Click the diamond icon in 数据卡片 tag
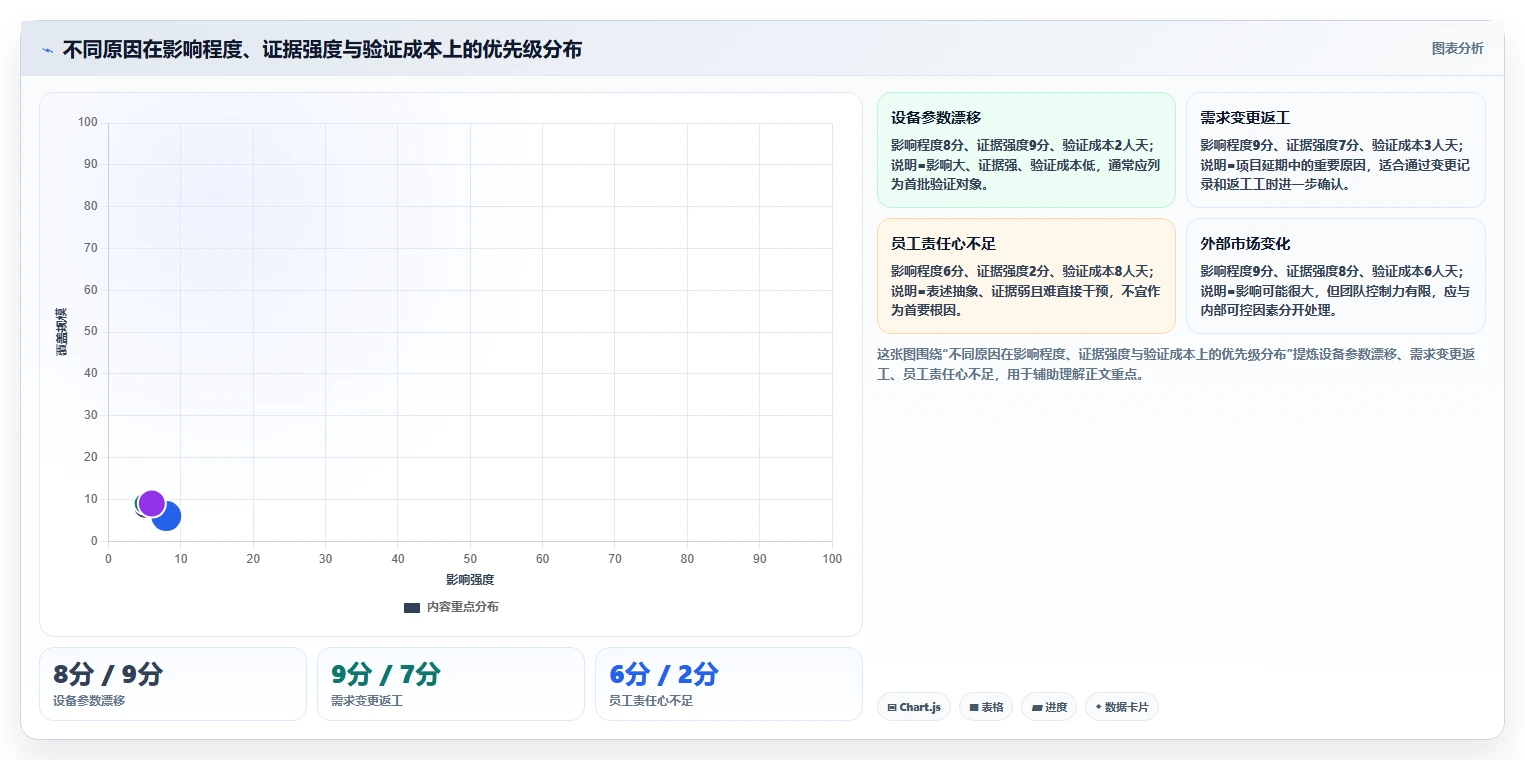 pos(1099,707)
